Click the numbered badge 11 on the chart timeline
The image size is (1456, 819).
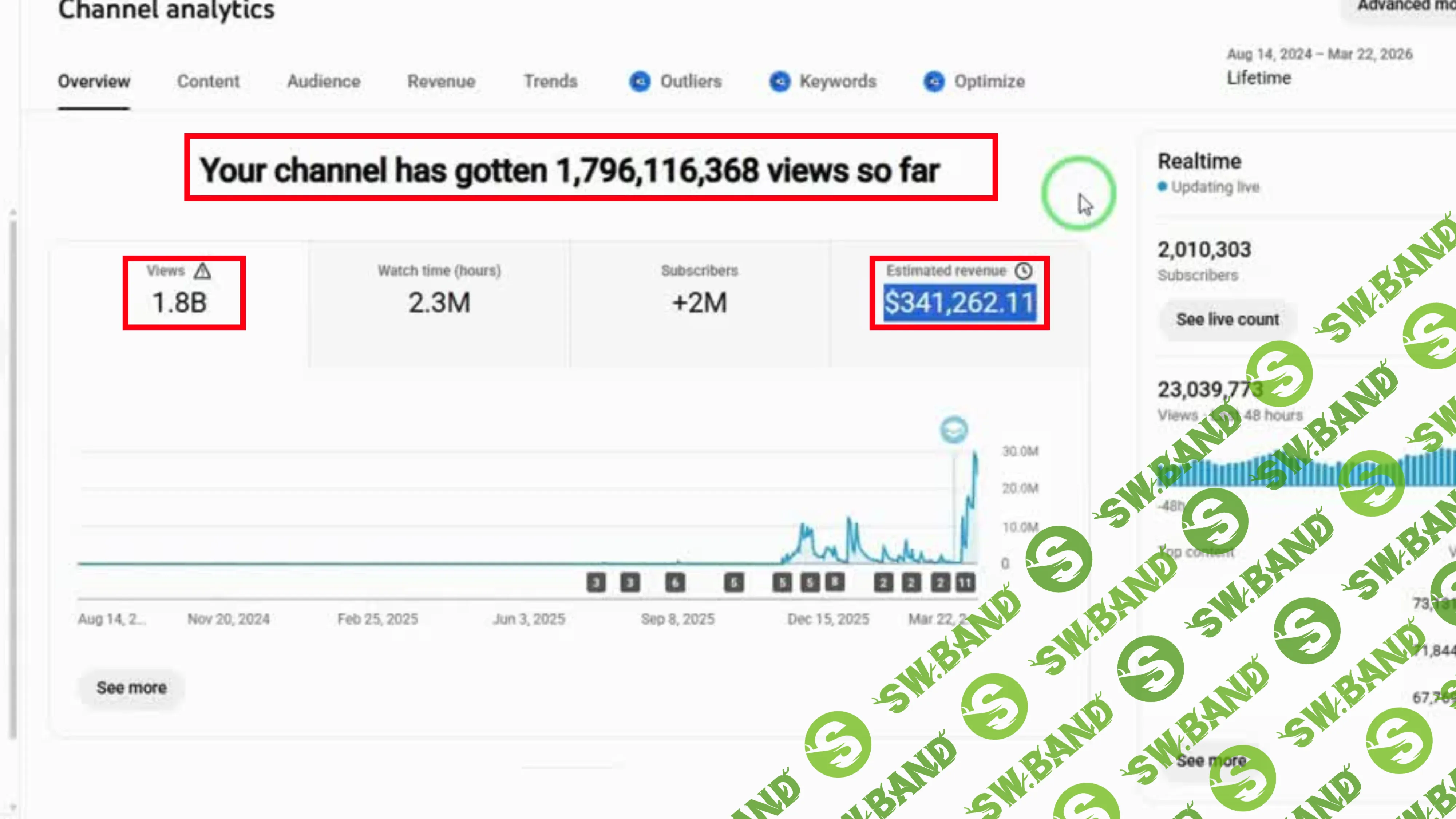coord(965,582)
